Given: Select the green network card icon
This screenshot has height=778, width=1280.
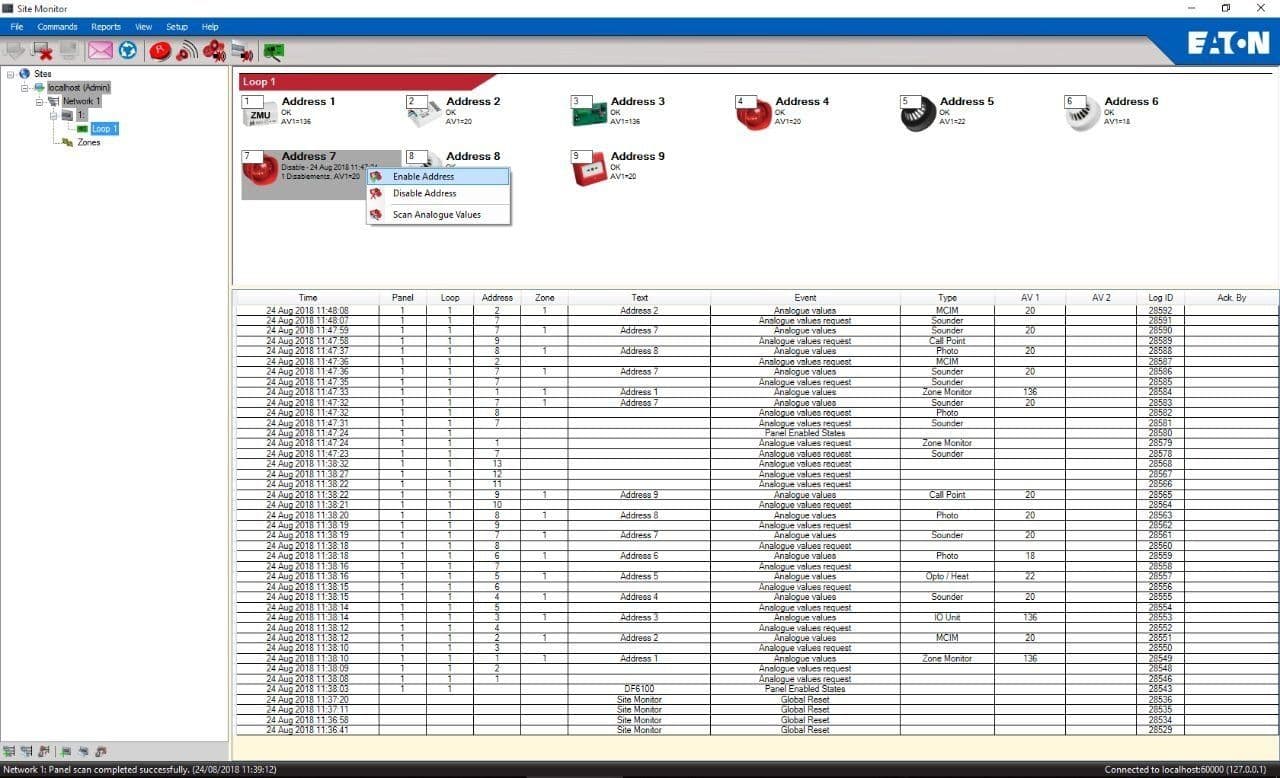Looking at the screenshot, I should (272, 50).
